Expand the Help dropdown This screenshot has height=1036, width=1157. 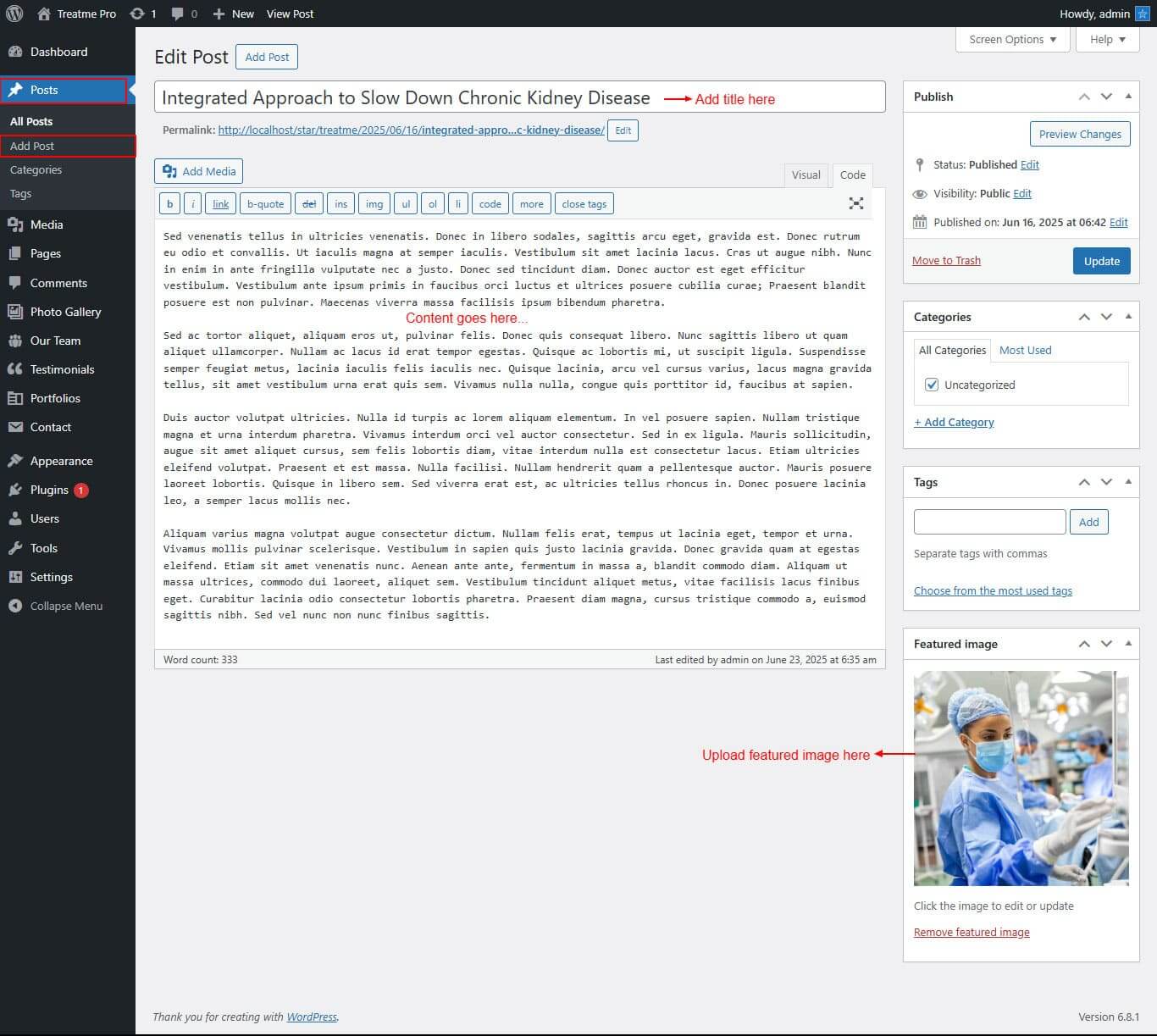(1107, 39)
